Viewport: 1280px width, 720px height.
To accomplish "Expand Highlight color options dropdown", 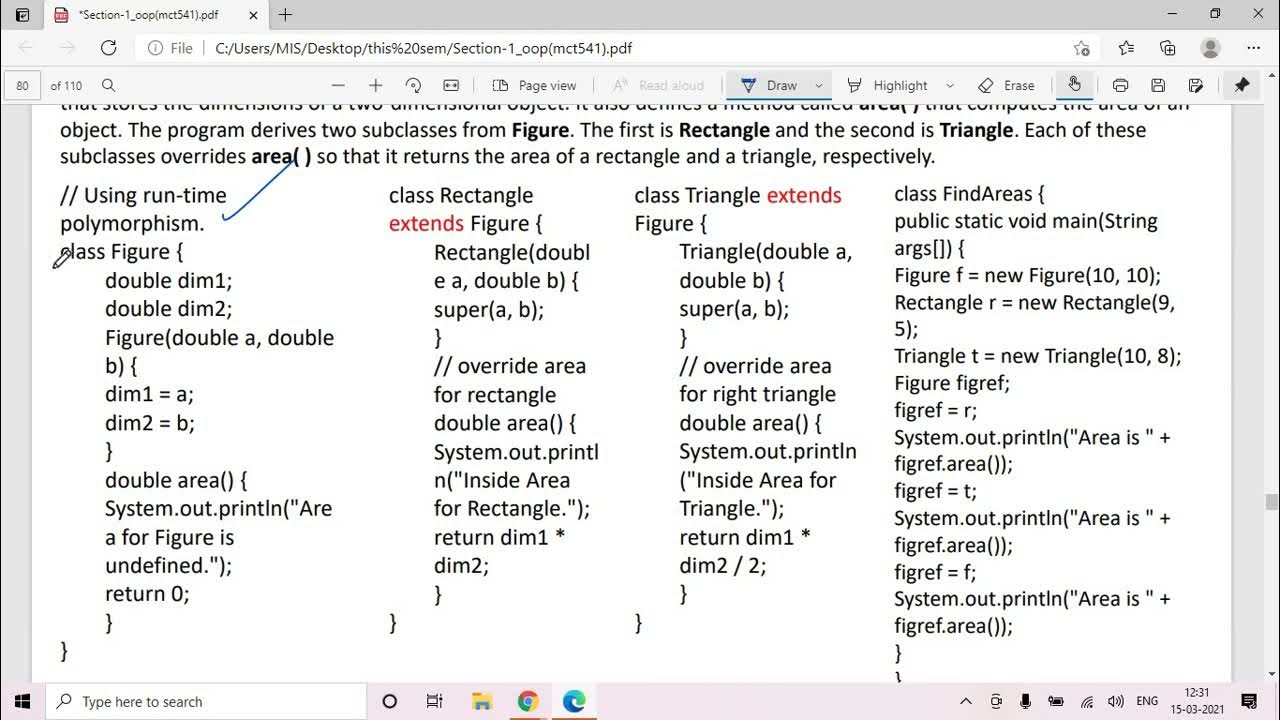I will 950,86.
